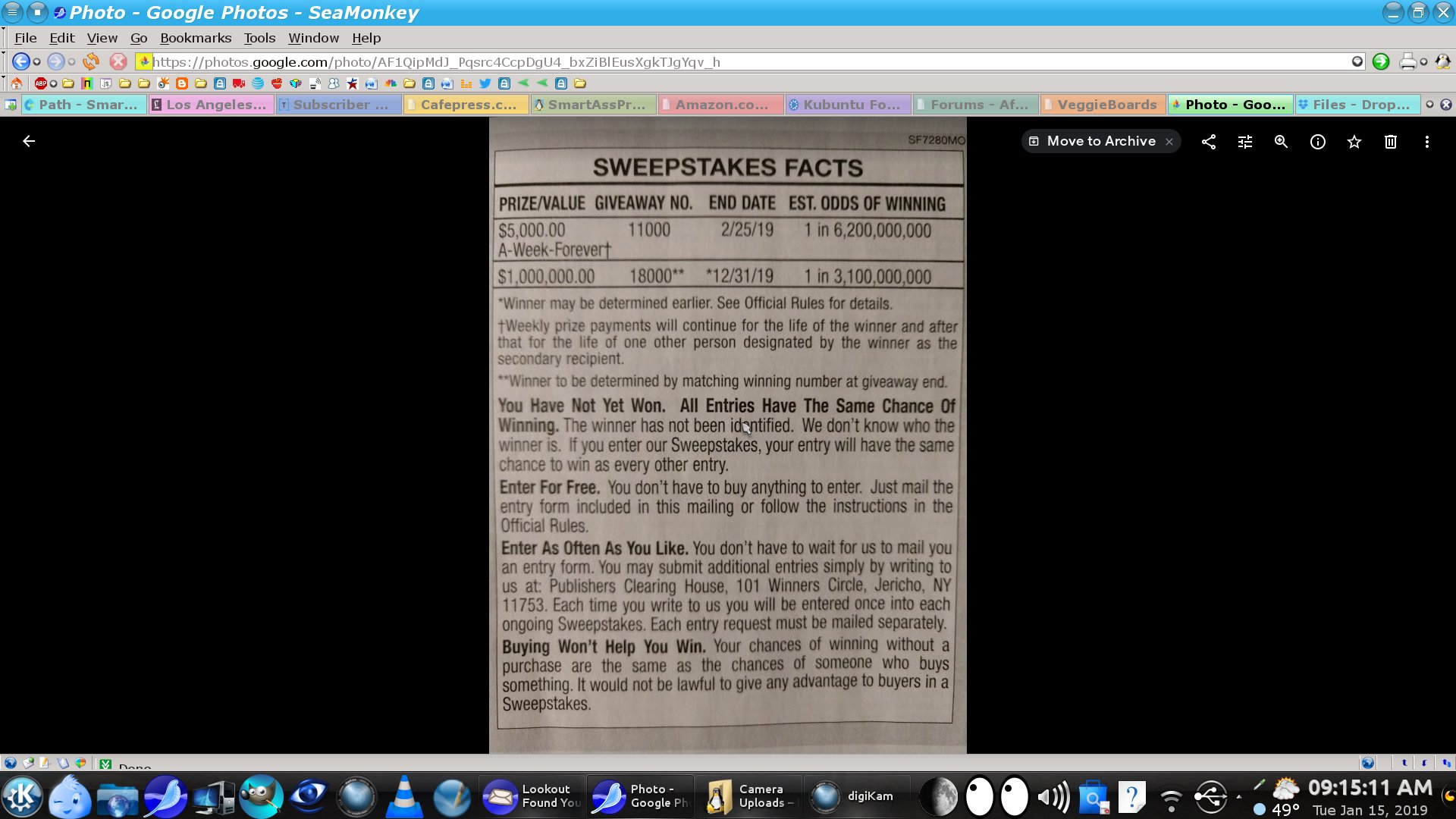Viewport: 1456px width, 819px height.
Task: Open the photo Edit adjustments tool
Action: pos(1245,142)
